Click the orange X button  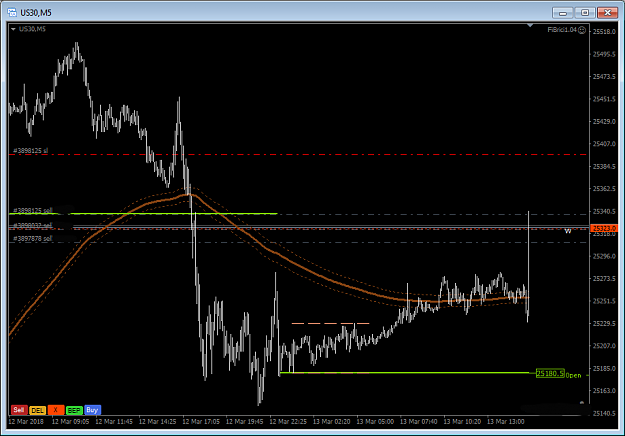point(56,410)
